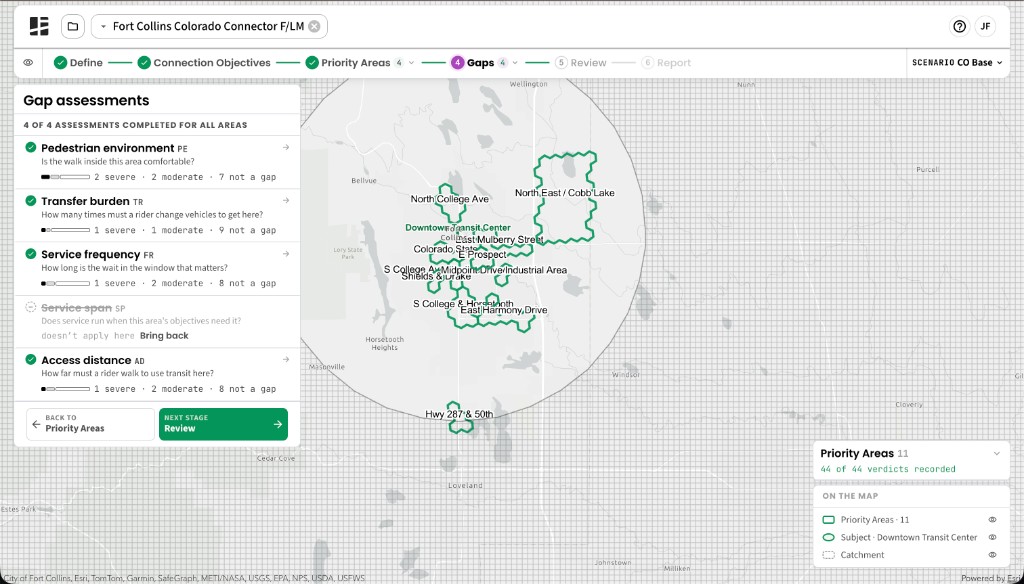
Task: Click the app logo icon
Action: point(39,27)
